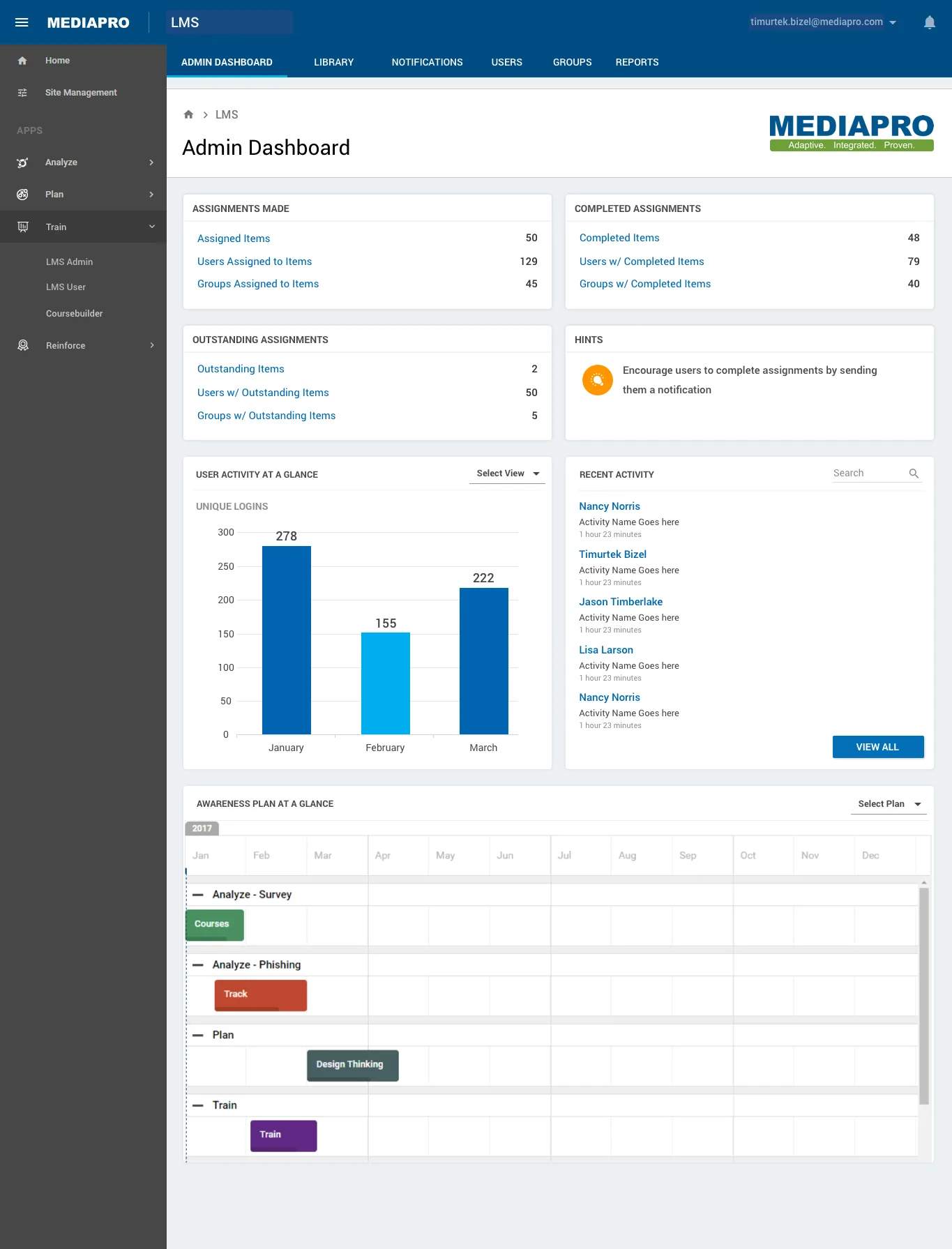This screenshot has width=952, height=1249.
Task: Open Timurtek Bizel activity entry
Action: tap(612, 554)
